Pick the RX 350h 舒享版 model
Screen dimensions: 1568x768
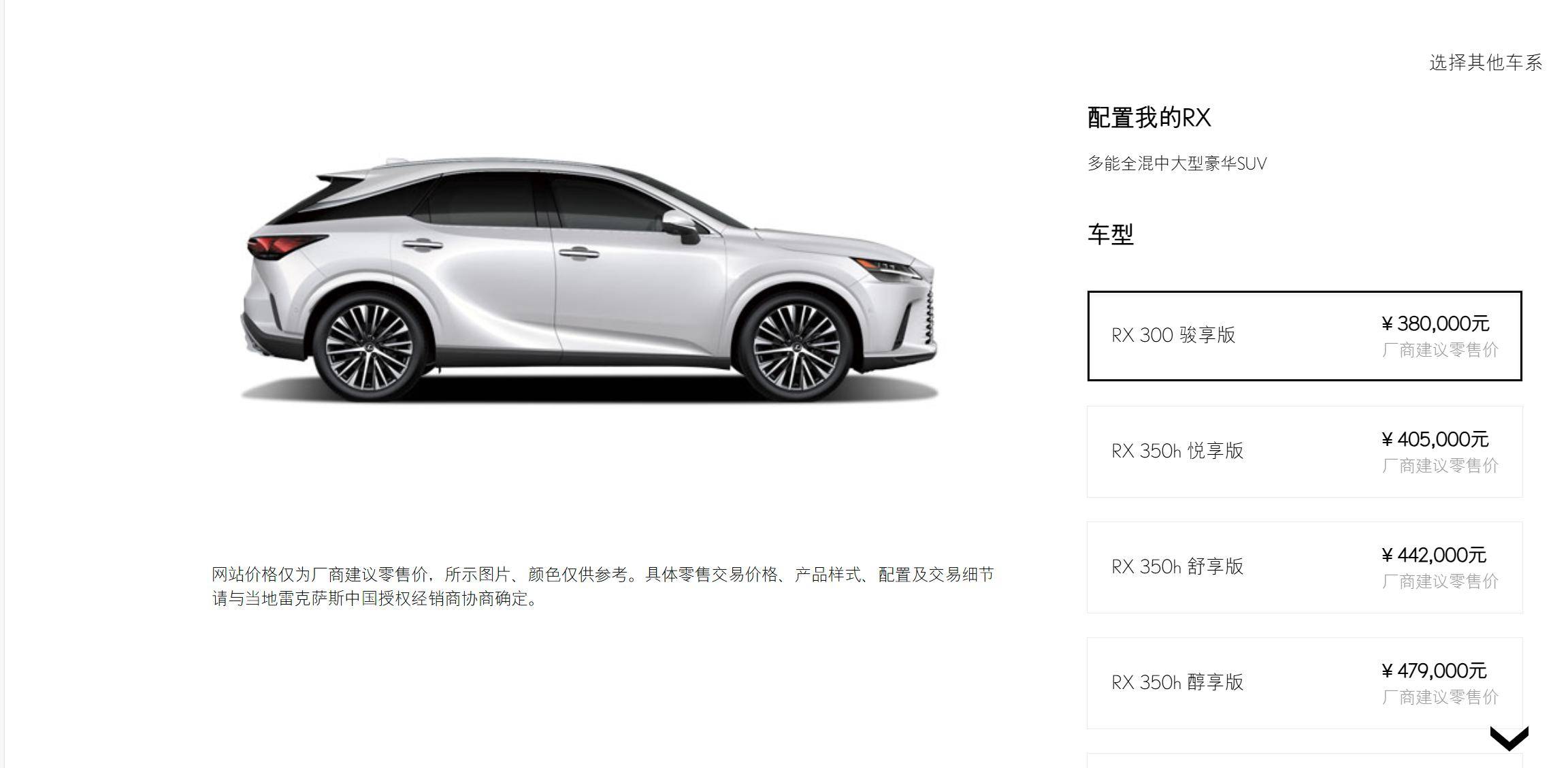point(1305,567)
